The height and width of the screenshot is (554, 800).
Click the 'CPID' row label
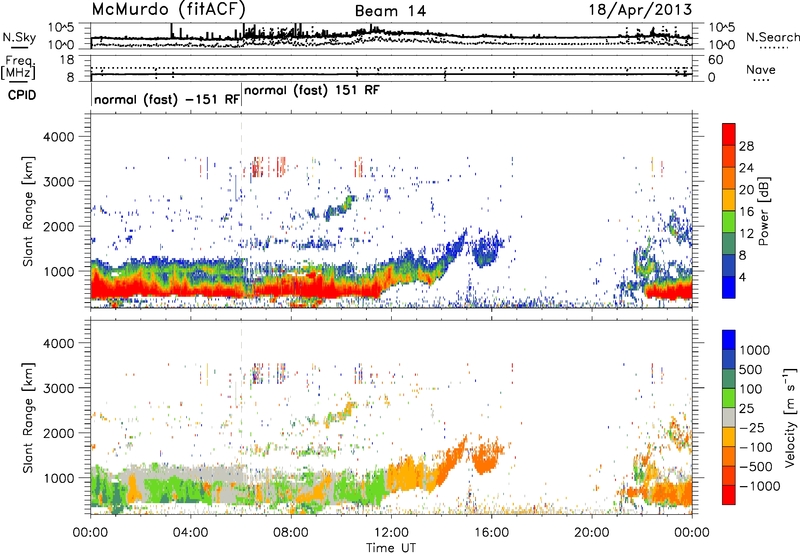pos(22,95)
